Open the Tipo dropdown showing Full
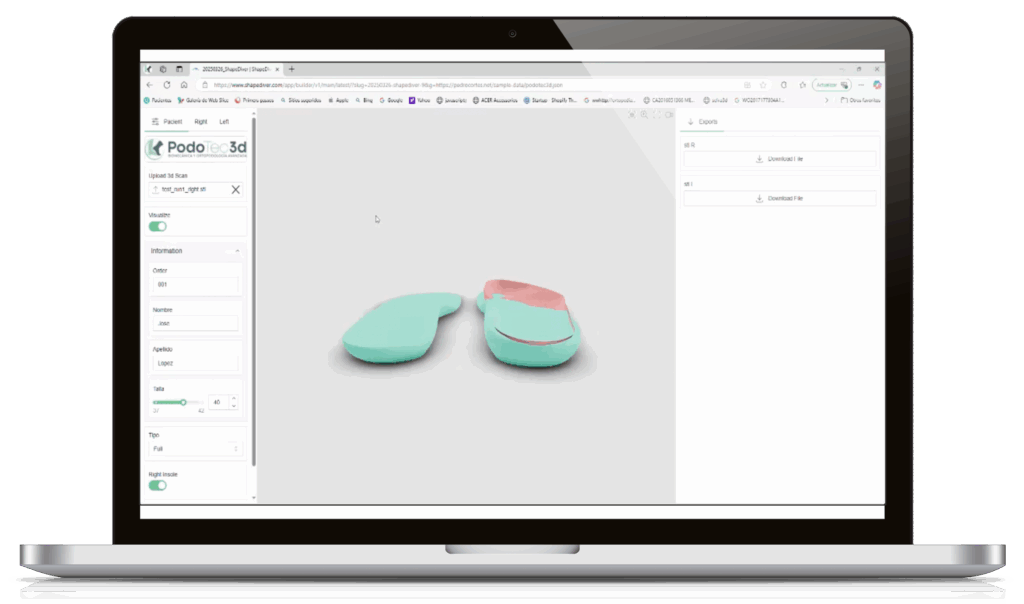Viewport: 1024px width, 604px height. point(195,449)
